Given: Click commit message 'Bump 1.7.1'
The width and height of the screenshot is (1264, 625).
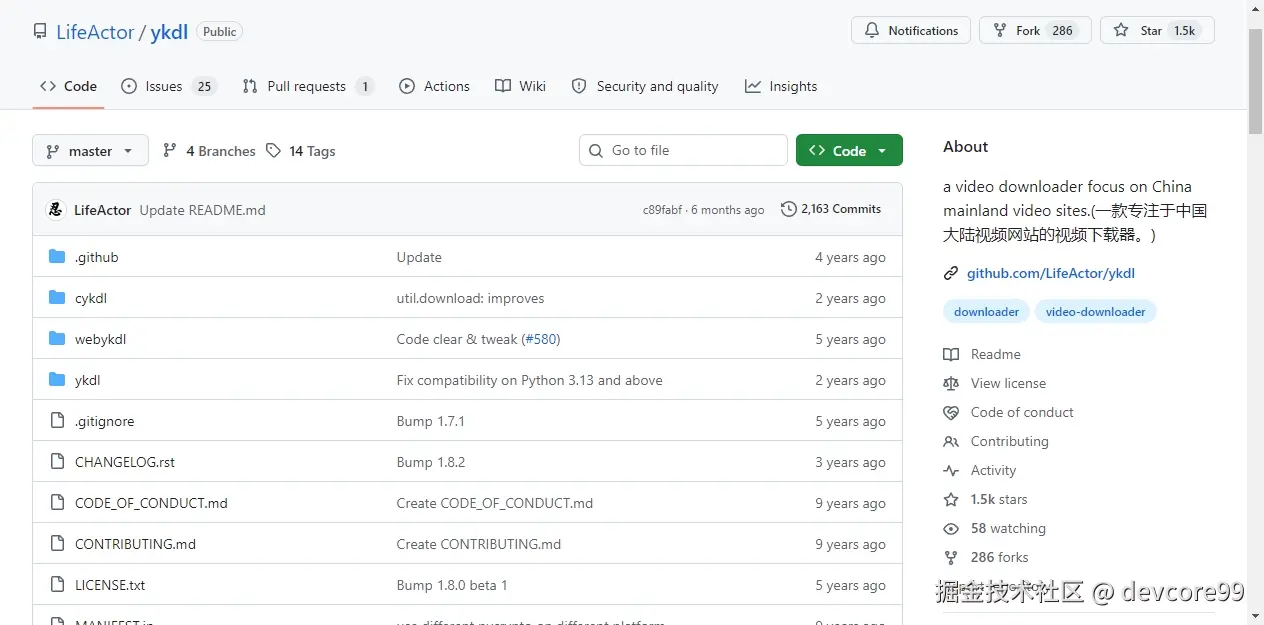Looking at the screenshot, I should click(x=431, y=421).
